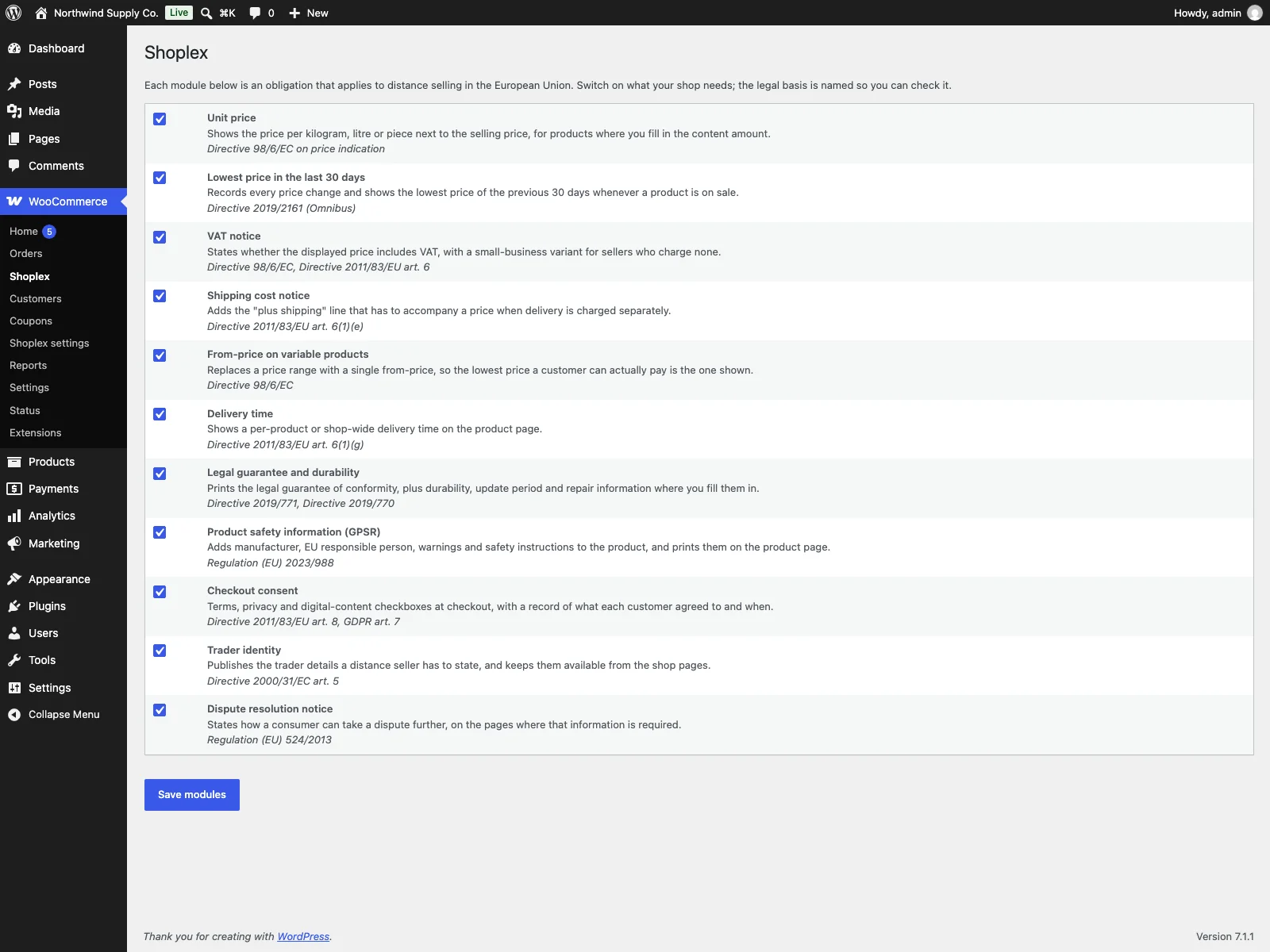Viewport: 1270px width, 952px height.
Task: Click the Save modules button
Action: coord(192,795)
